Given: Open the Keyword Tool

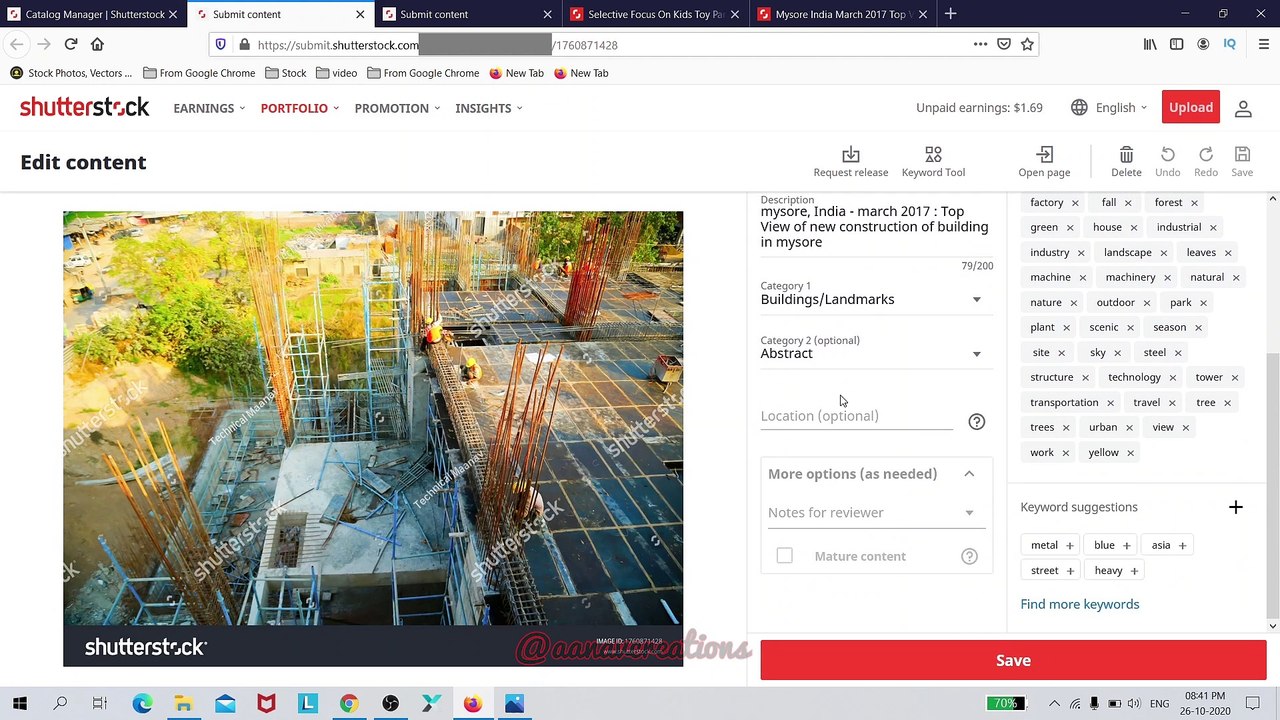Looking at the screenshot, I should 933,155.
